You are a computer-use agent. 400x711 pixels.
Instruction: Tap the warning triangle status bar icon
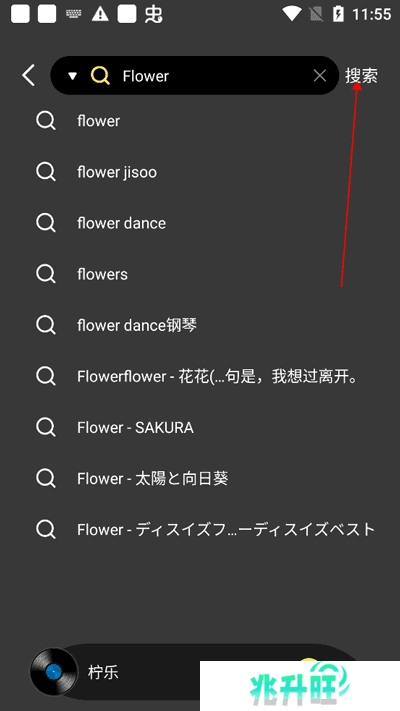[100, 15]
